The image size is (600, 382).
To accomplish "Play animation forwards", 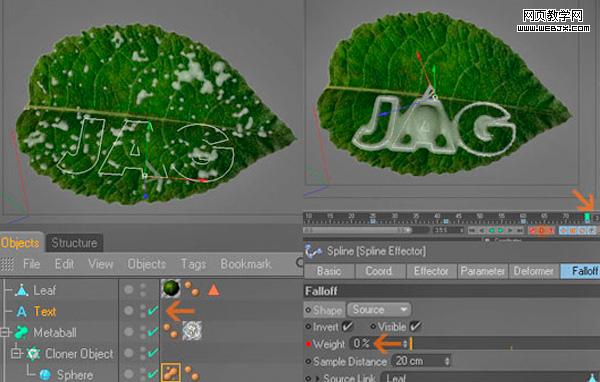I will pyautogui.click(x=500, y=230).
